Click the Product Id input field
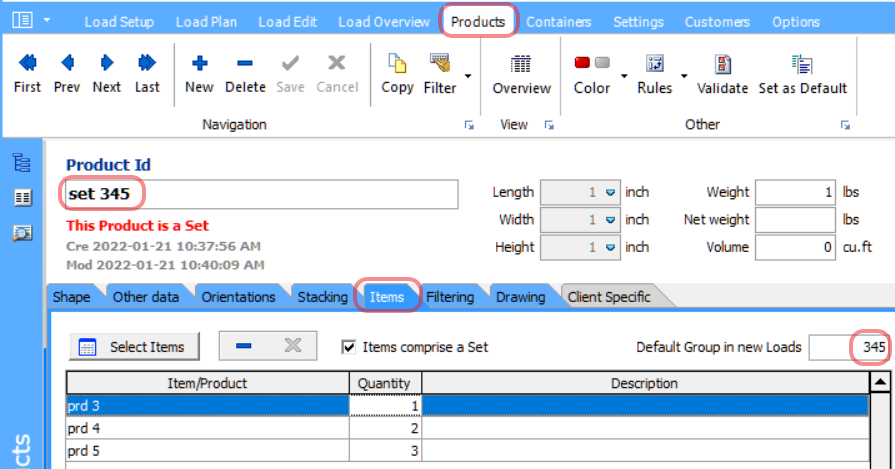The height and width of the screenshot is (469, 895). [x=261, y=194]
